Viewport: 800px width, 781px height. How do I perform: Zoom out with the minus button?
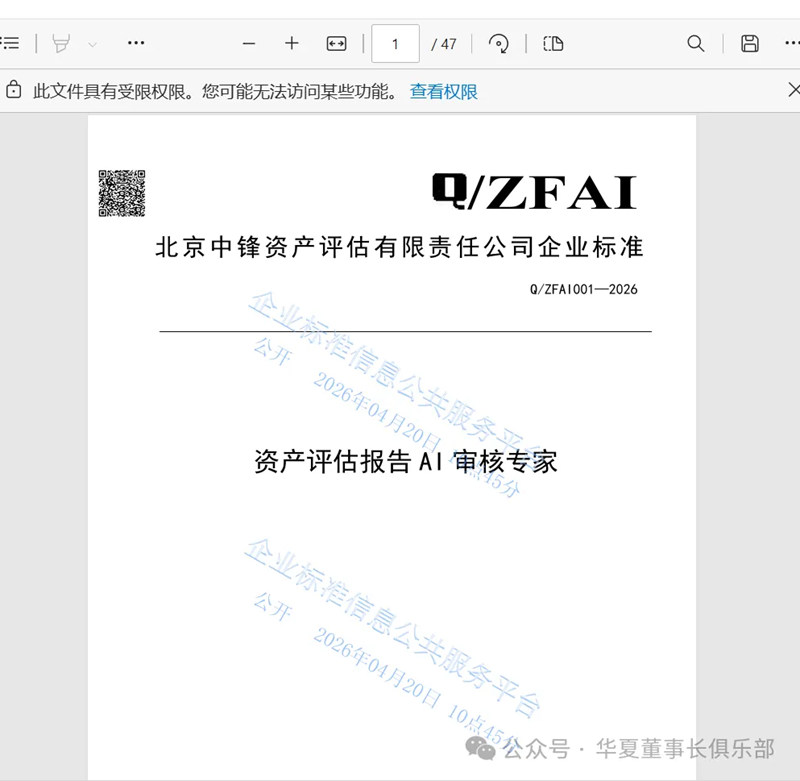click(x=249, y=43)
